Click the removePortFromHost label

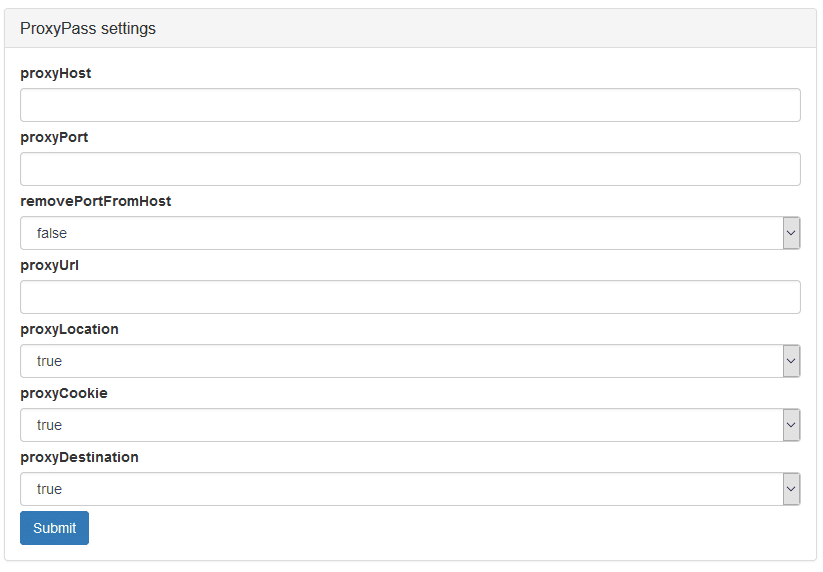(96, 202)
